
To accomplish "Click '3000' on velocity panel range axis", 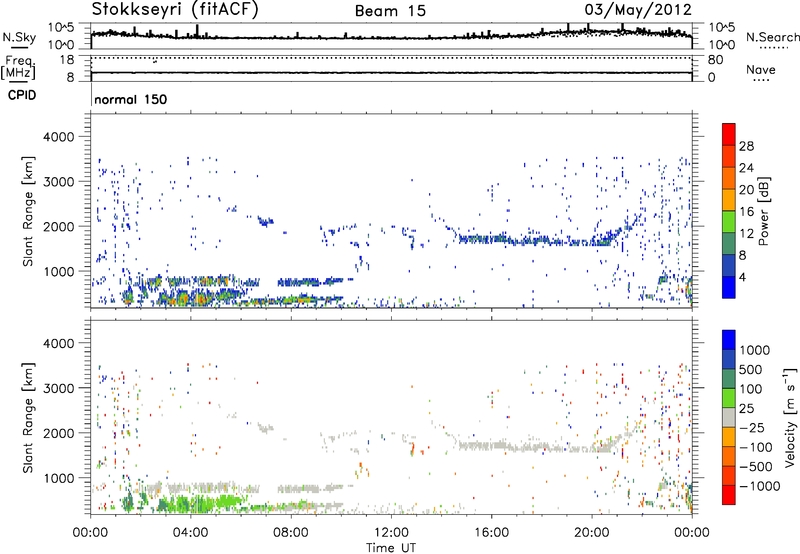I will [x=59, y=388].
